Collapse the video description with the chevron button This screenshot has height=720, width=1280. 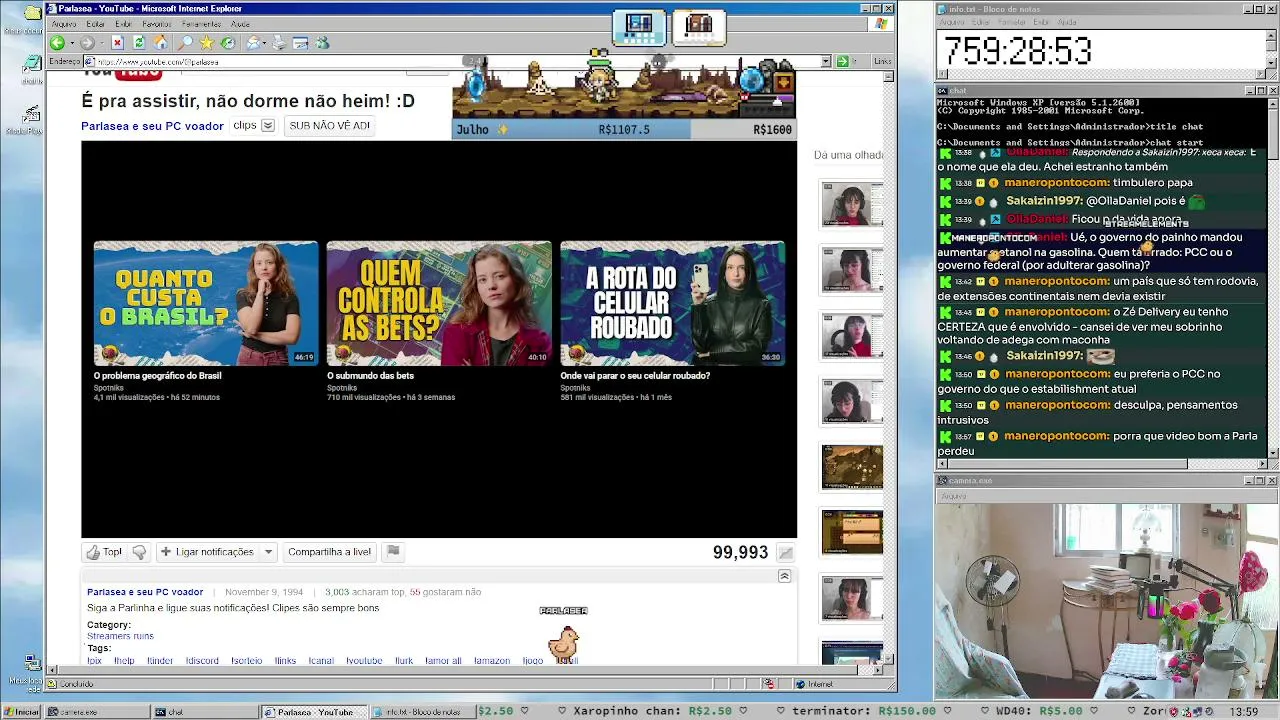pos(784,576)
